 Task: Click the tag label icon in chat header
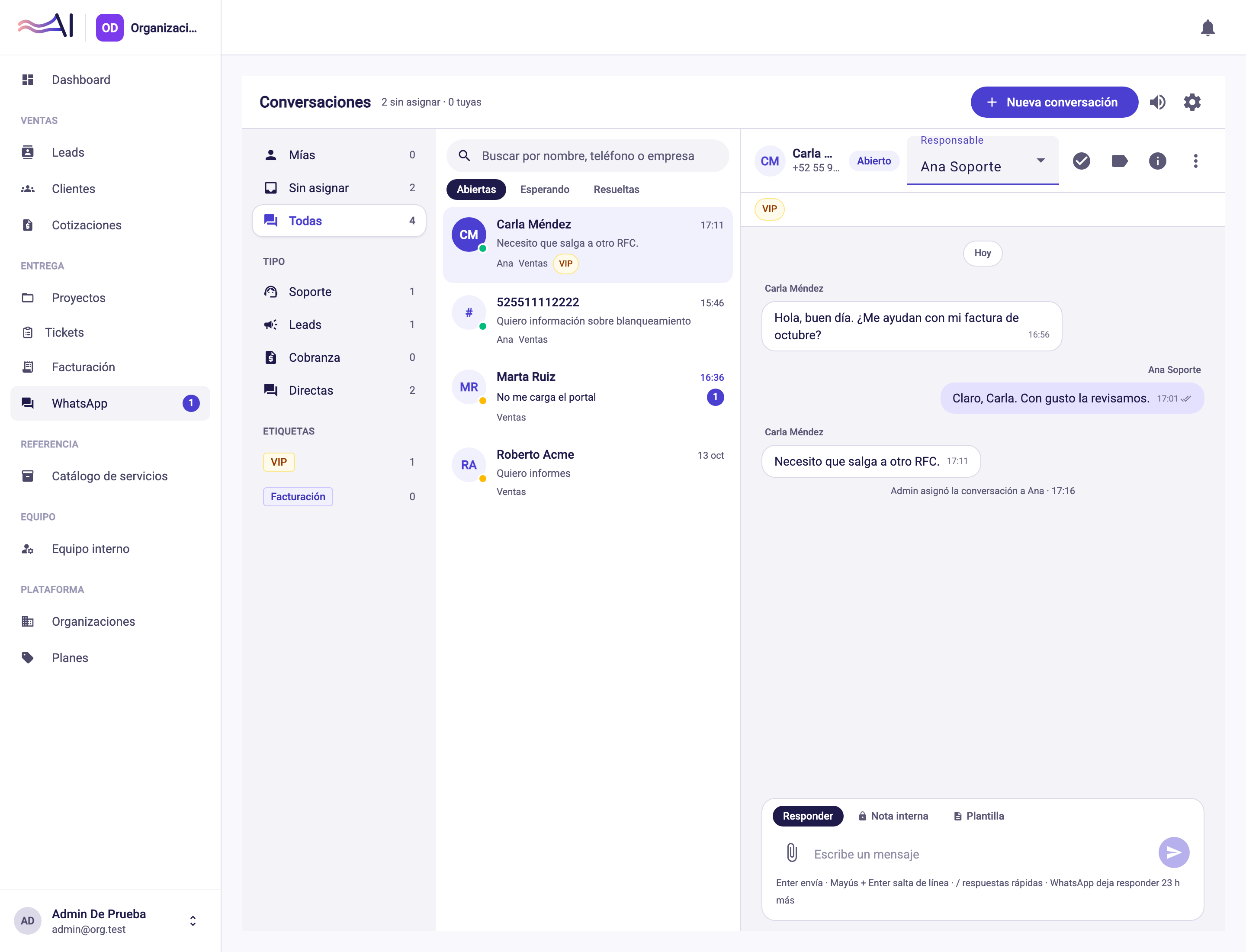(1119, 161)
